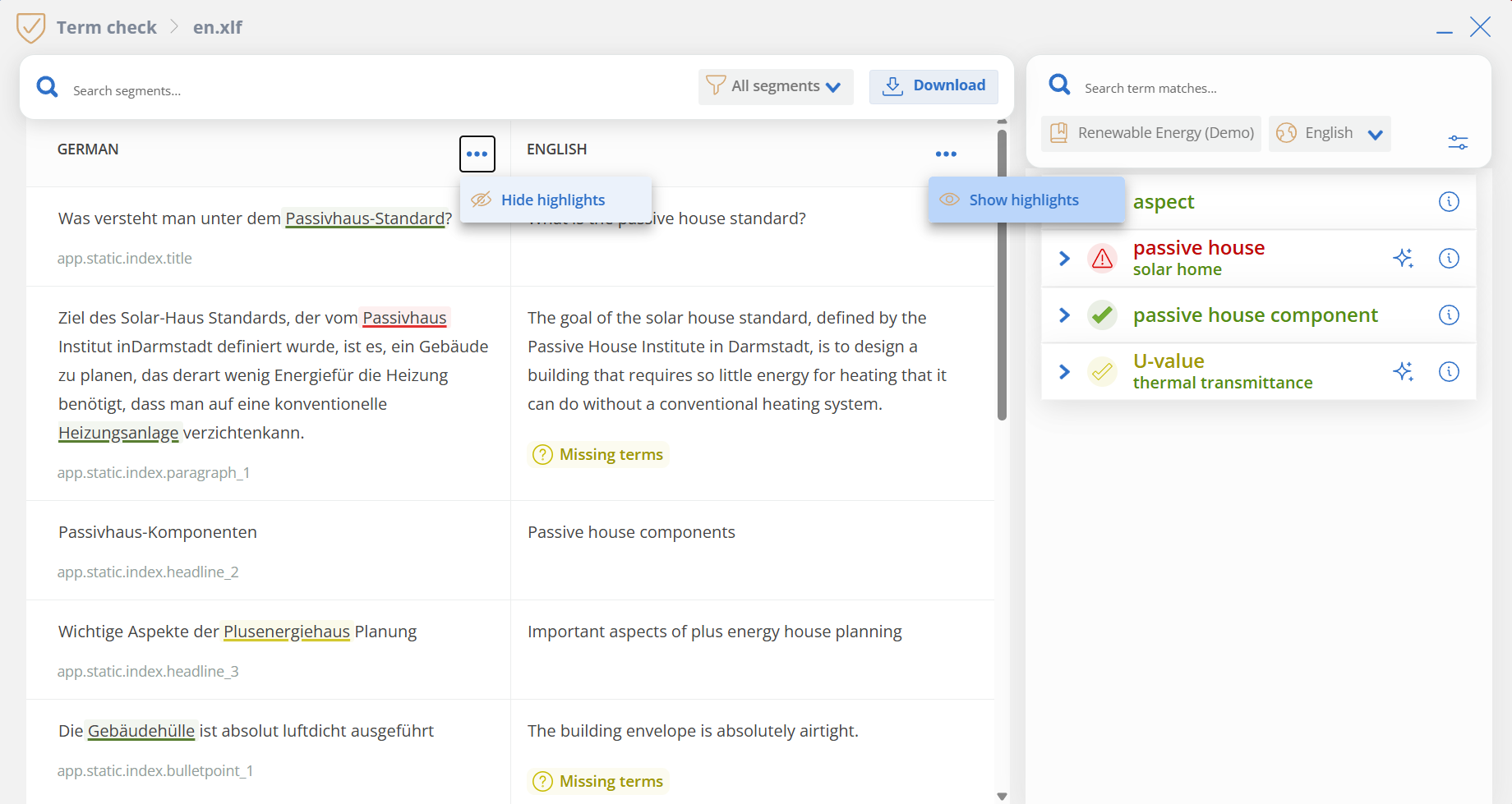Click Missing terms badge in bulletpoint_1 row
This screenshot has width=1512, height=804.
point(598,781)
